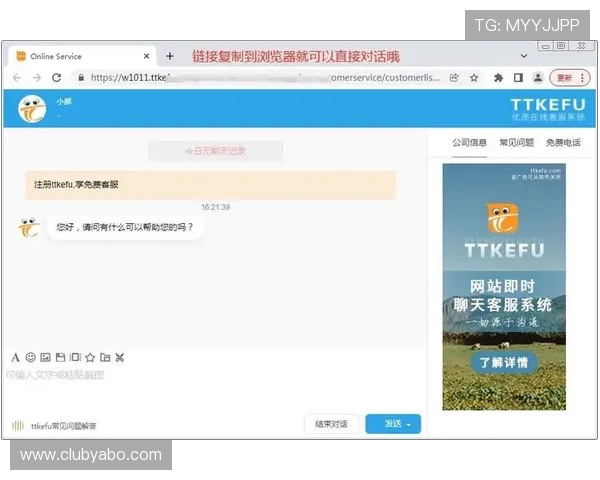Click the agent avatar beside greeting message

pos(29,227)
